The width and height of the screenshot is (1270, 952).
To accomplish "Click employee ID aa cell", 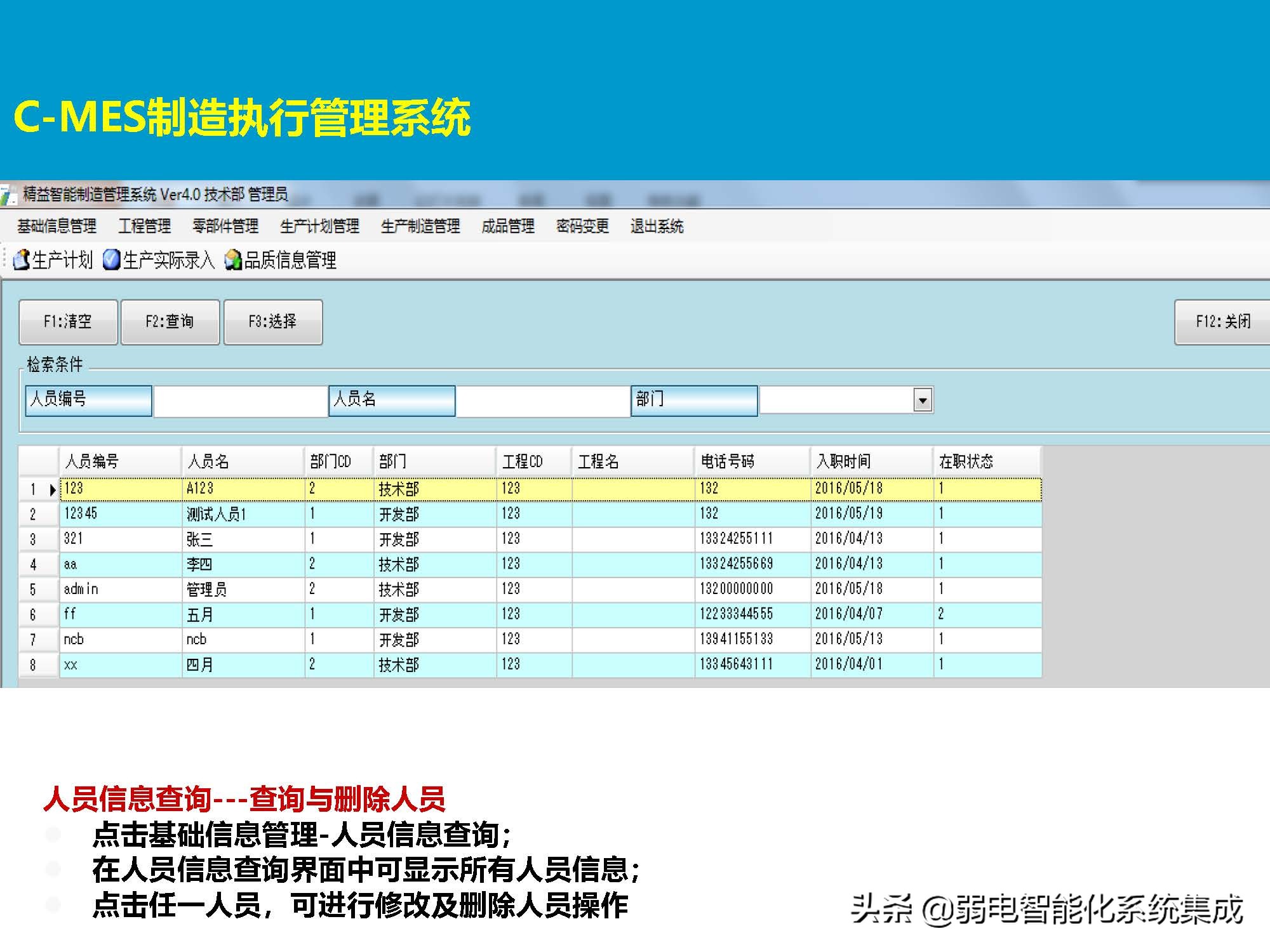I will (x=121, y=564).
